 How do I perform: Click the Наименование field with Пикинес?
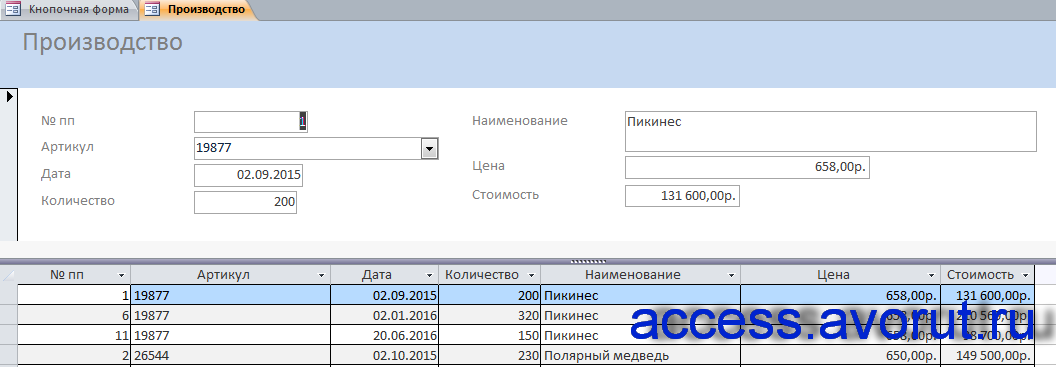830,131
